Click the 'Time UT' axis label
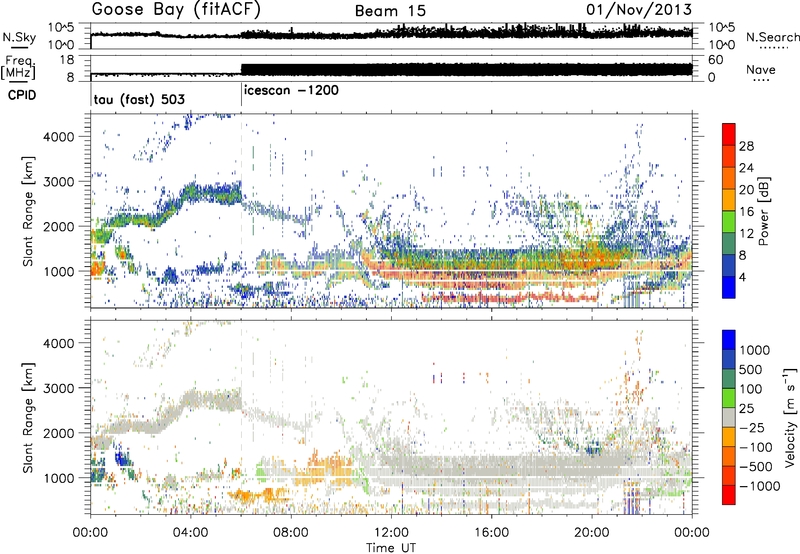 coord(390,548)
